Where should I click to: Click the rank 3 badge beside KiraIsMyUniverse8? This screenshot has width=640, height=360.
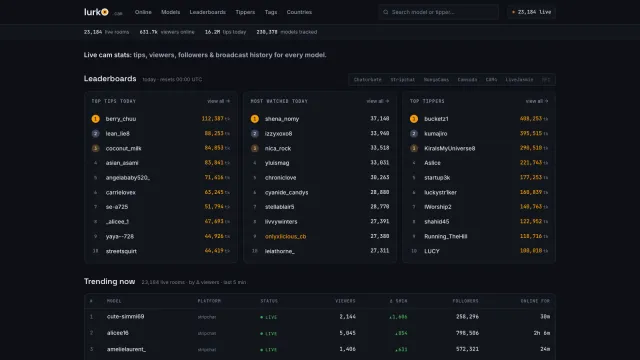point(414,148)
